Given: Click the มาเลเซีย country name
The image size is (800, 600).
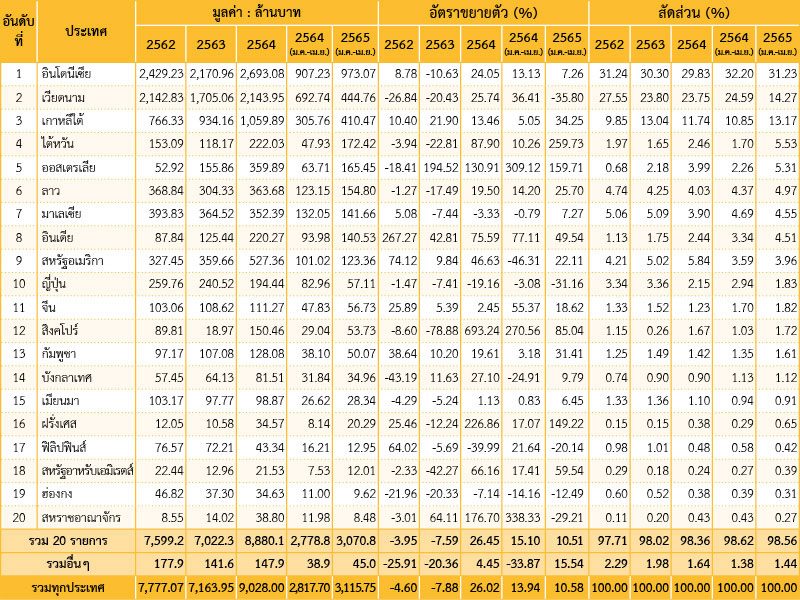Looking at the screenshot, I should [61, 214].
